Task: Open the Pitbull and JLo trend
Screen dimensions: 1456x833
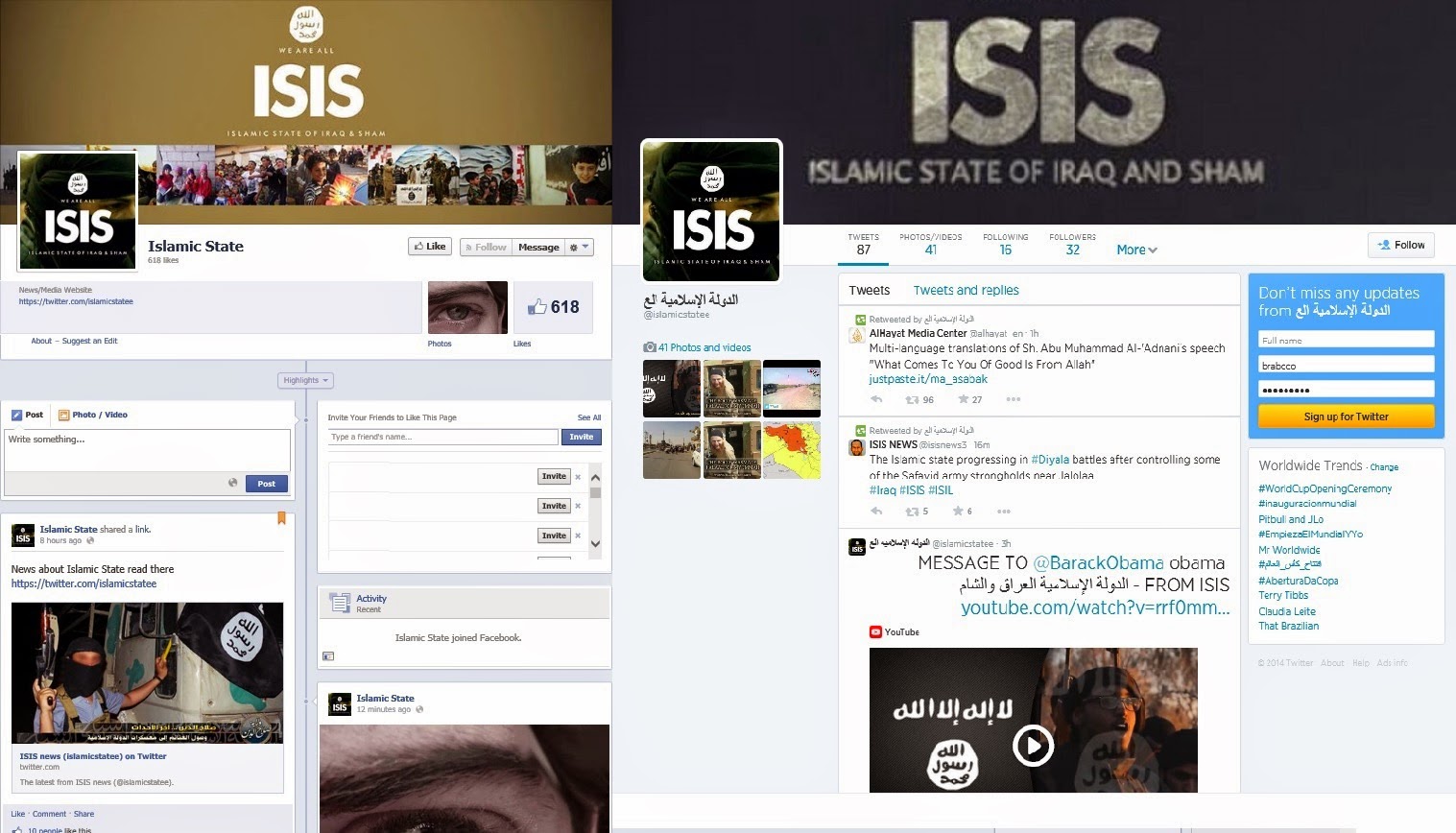Action: (x=1291, y=519)
